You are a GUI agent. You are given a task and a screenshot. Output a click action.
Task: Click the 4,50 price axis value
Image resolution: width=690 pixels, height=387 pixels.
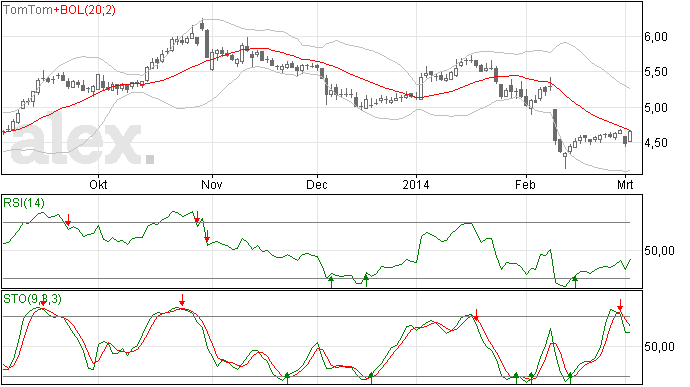pos(656,143)
